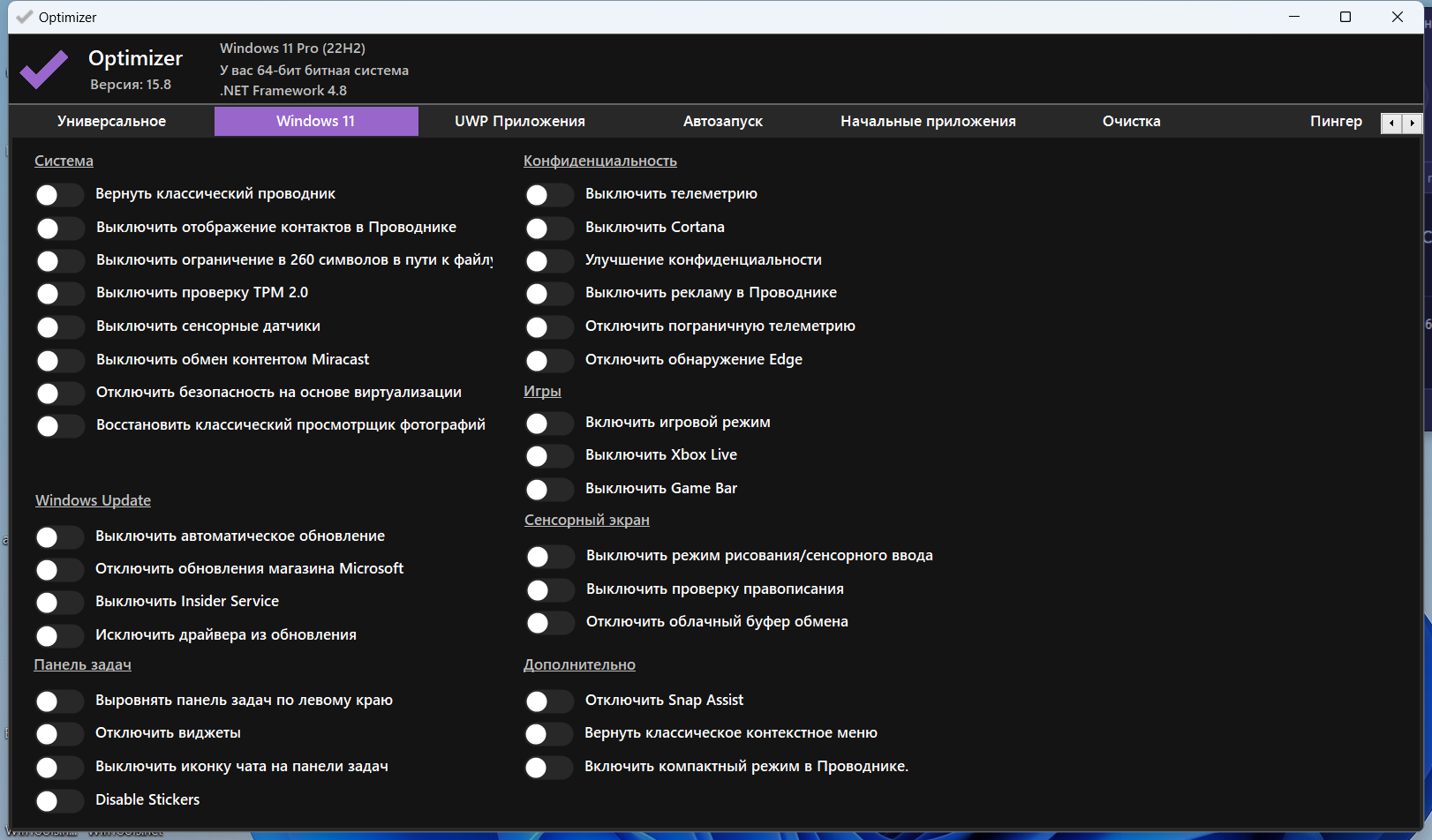Click the right tab-scroll arrow button

point(1413,124)
